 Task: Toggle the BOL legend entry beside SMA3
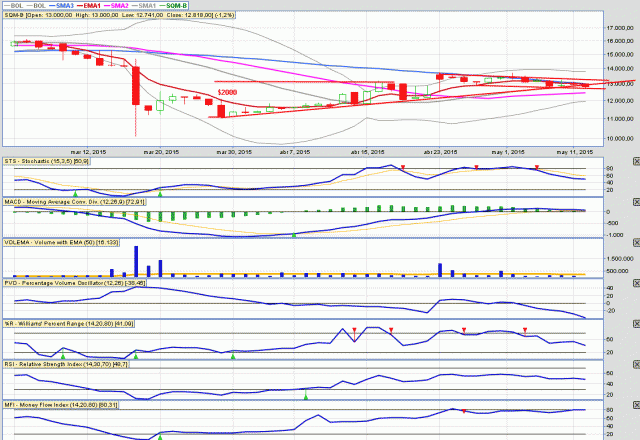(x=36, y=6)
